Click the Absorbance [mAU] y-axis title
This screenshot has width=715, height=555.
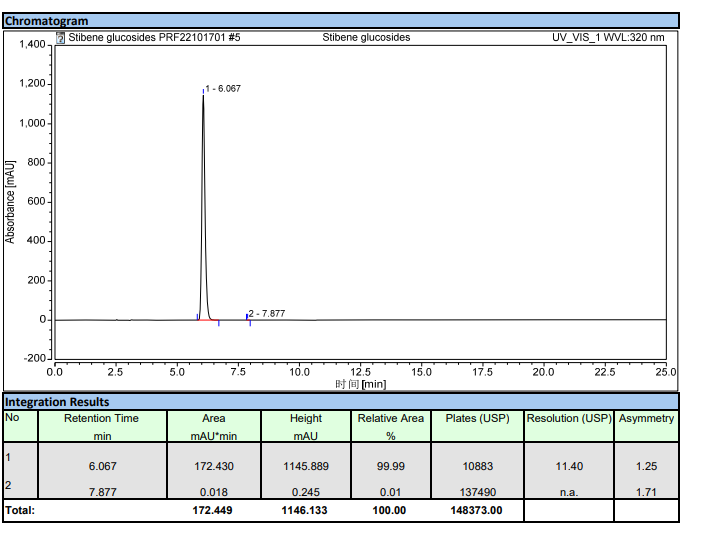pyautogui.click(x=11, y=201)
